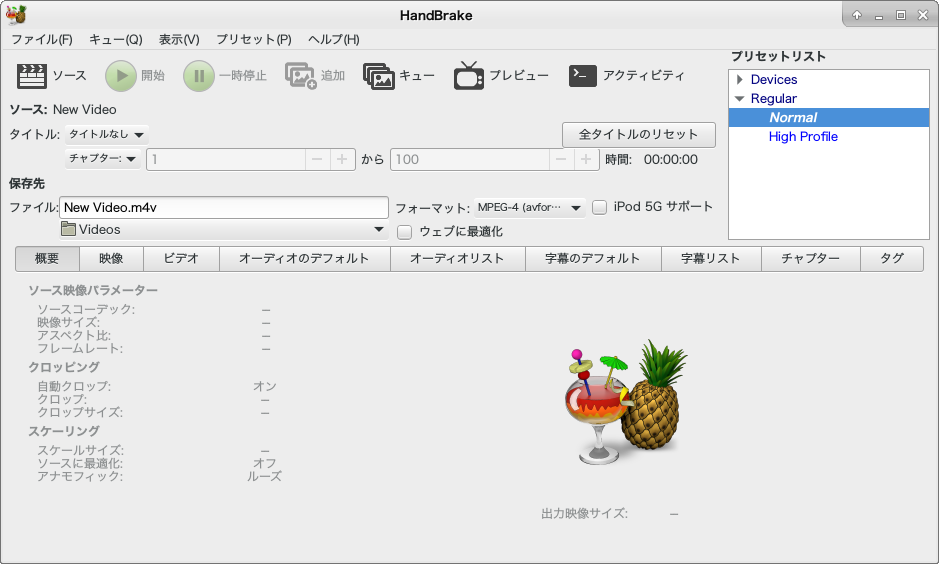Viewport: 939px width, 564px height.
Task: Switch to the ビデオ tab
Action: (181, 259)
